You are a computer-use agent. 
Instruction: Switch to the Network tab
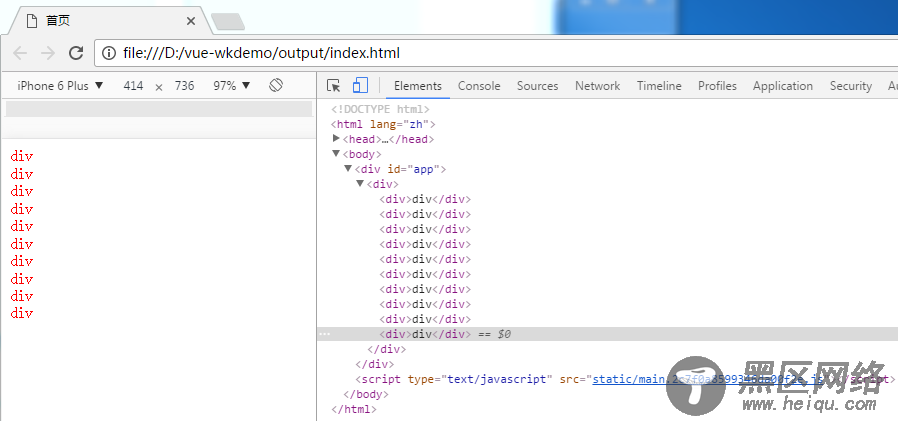pos(597,86)
